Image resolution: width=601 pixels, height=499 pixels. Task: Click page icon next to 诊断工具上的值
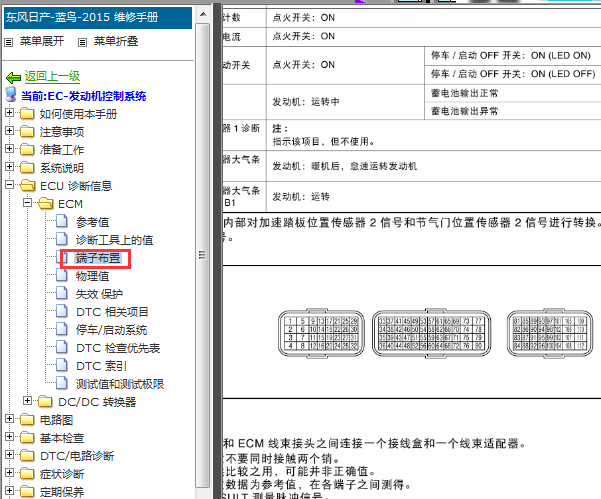coord(62,239)
